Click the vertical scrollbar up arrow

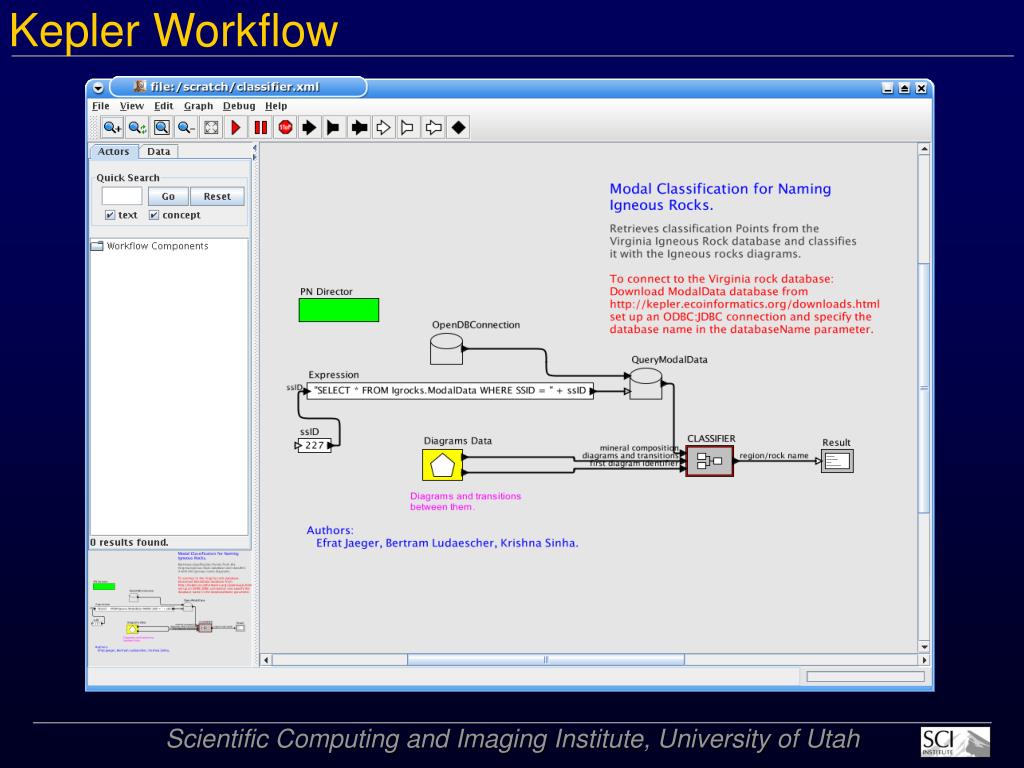[x=924, y=149]
